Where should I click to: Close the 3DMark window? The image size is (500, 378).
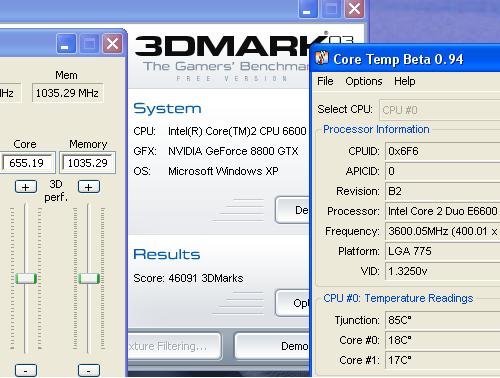pyautogui.click(x=354, y=8)
